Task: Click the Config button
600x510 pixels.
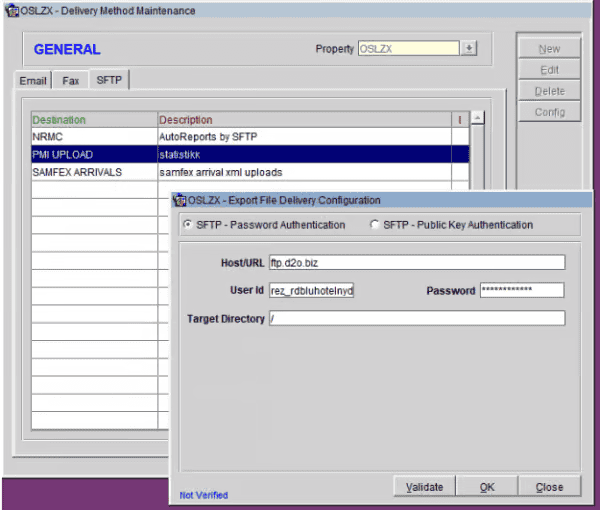Action: click(549, 112)
